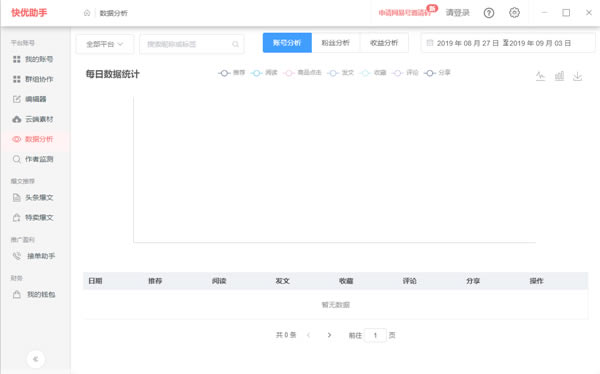Viewport: 600px width, 374px height.
Task: Open 特卖爆文 in the sidebar
Action: coord(33,217)
